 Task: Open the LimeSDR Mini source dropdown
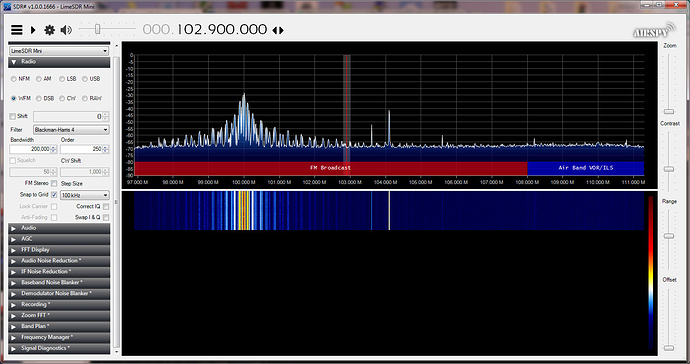(x=59, y=51)
